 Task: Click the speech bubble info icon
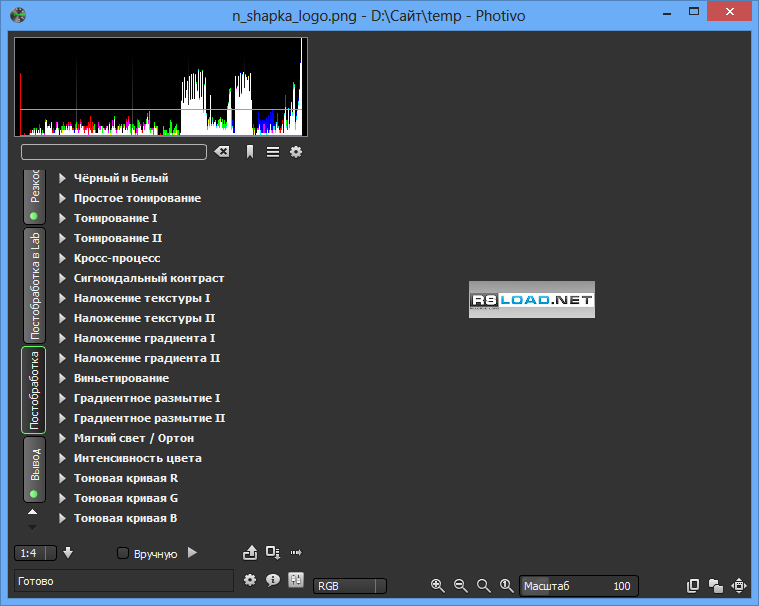[273, 580]
